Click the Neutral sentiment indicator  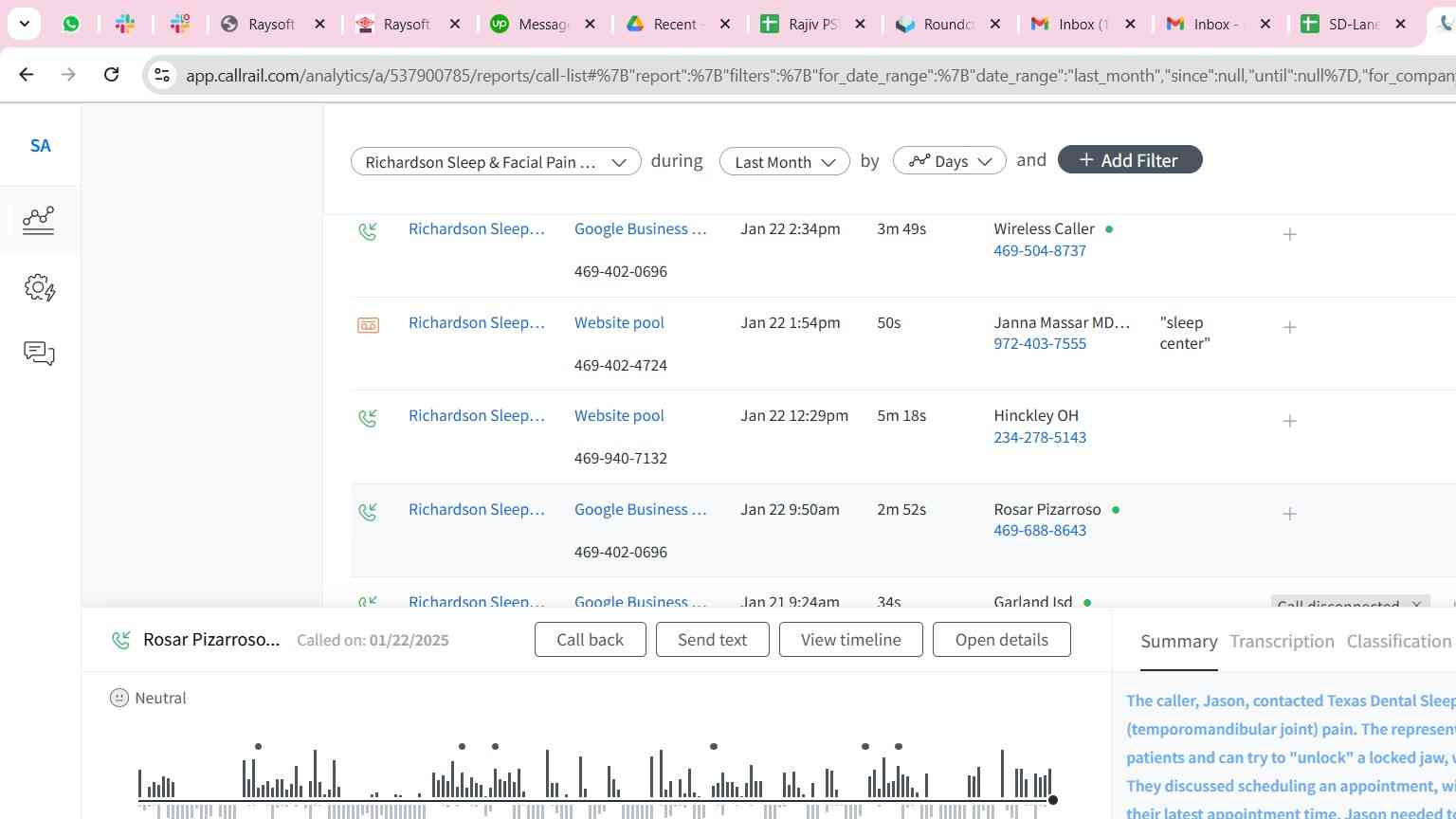click(148, 698)
